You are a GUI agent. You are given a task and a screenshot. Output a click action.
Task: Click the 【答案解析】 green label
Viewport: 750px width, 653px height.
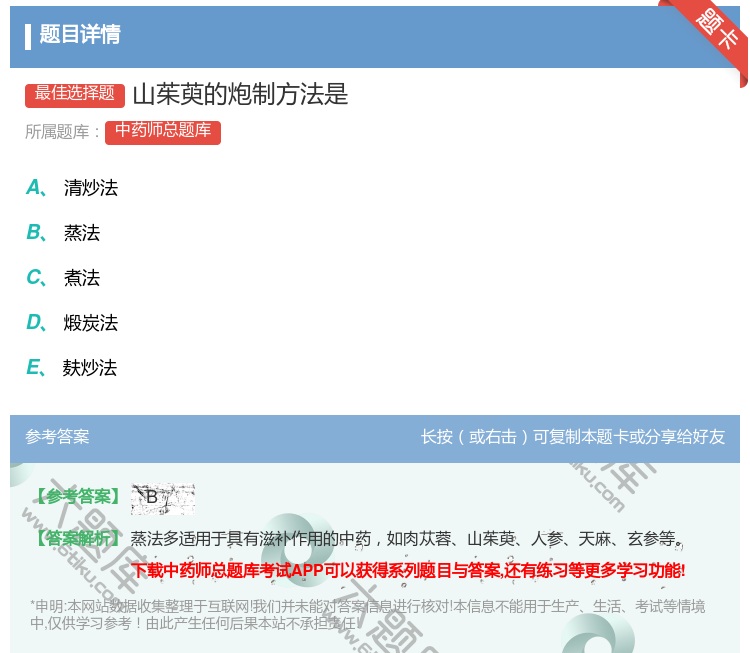point(79,539)
